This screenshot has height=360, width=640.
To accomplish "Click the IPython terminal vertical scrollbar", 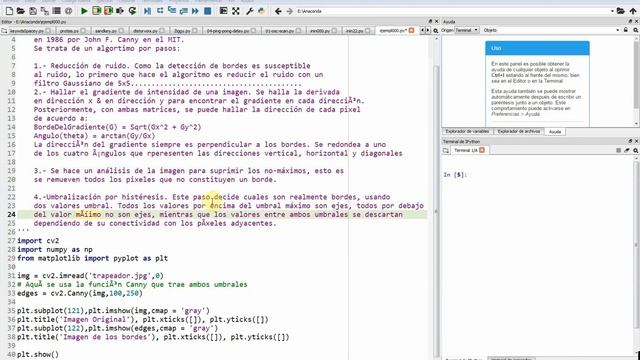I will tap(636, 245).
